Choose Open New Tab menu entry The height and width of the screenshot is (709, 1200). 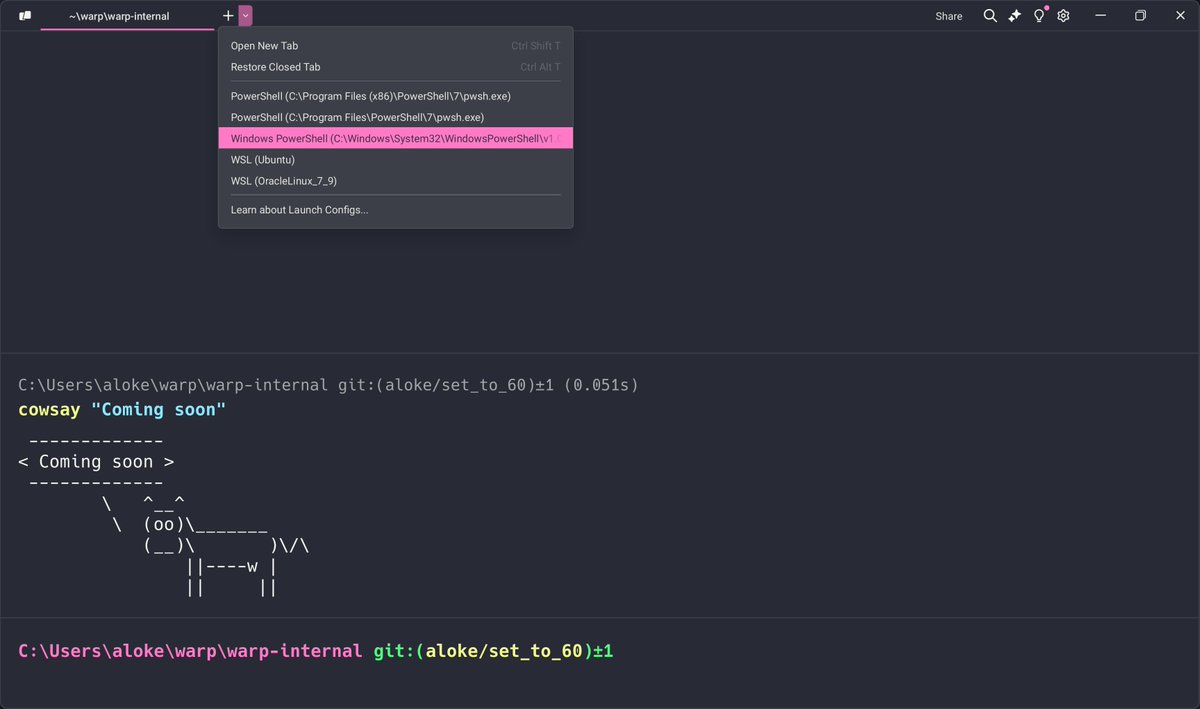tap(396, 46)
